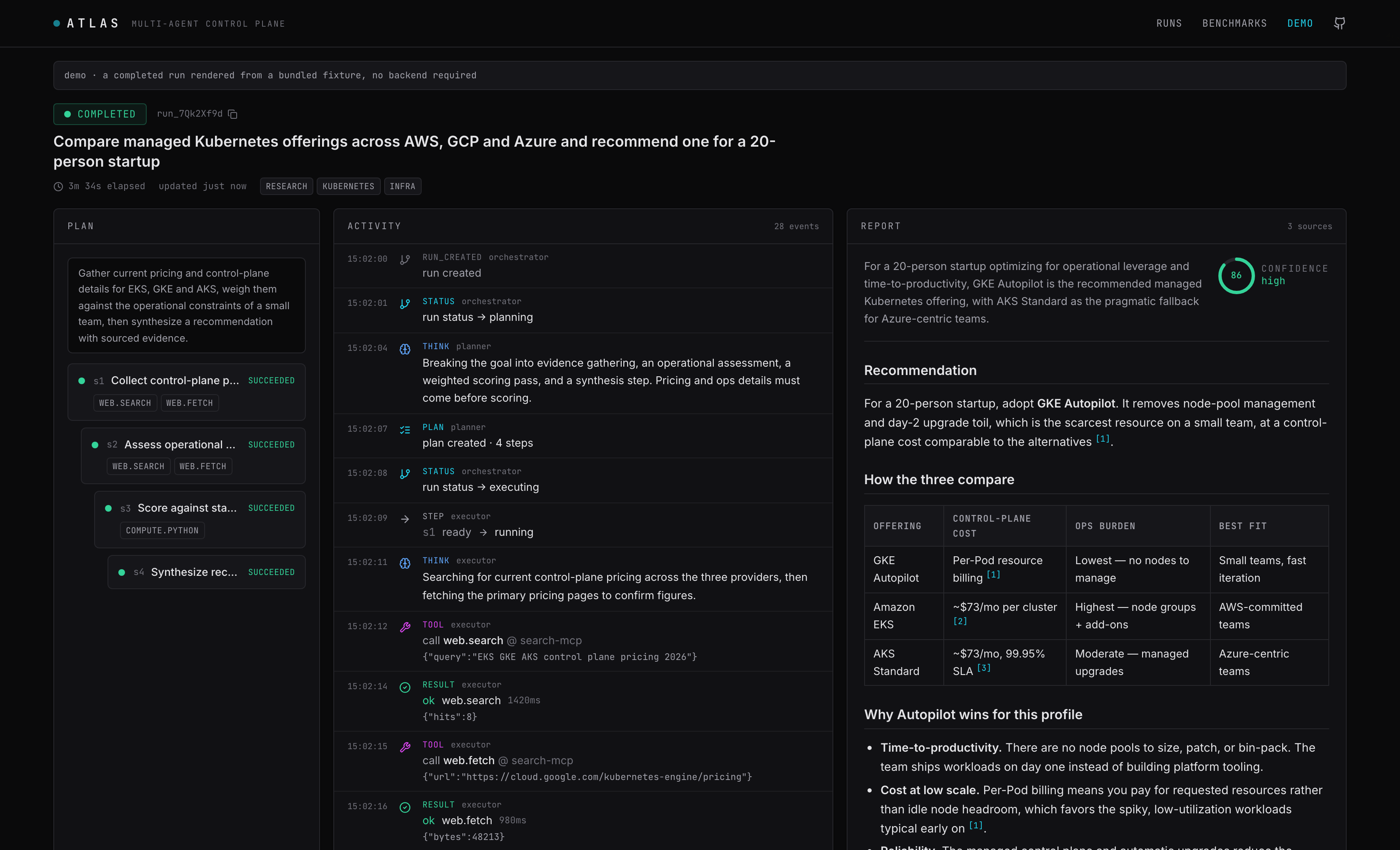The width and height of the screenshot is (1400, 850).
Task: Click the 'Why Autopilot wins for this profile' heading
Action: click(x=973, y=715)
